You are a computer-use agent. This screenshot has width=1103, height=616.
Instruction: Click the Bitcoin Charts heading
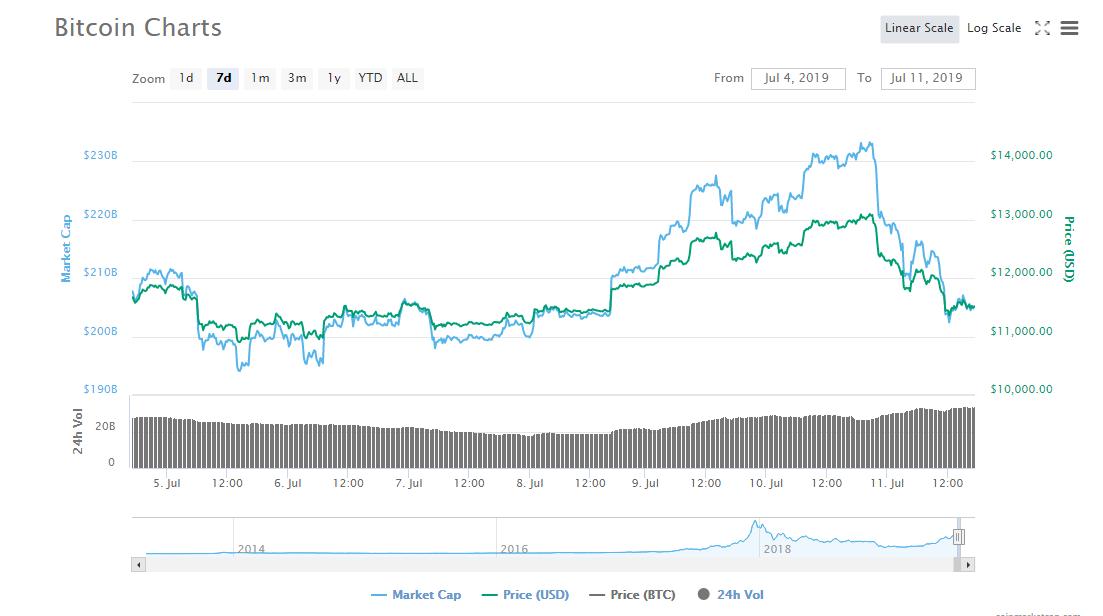[x=138, y=27]
